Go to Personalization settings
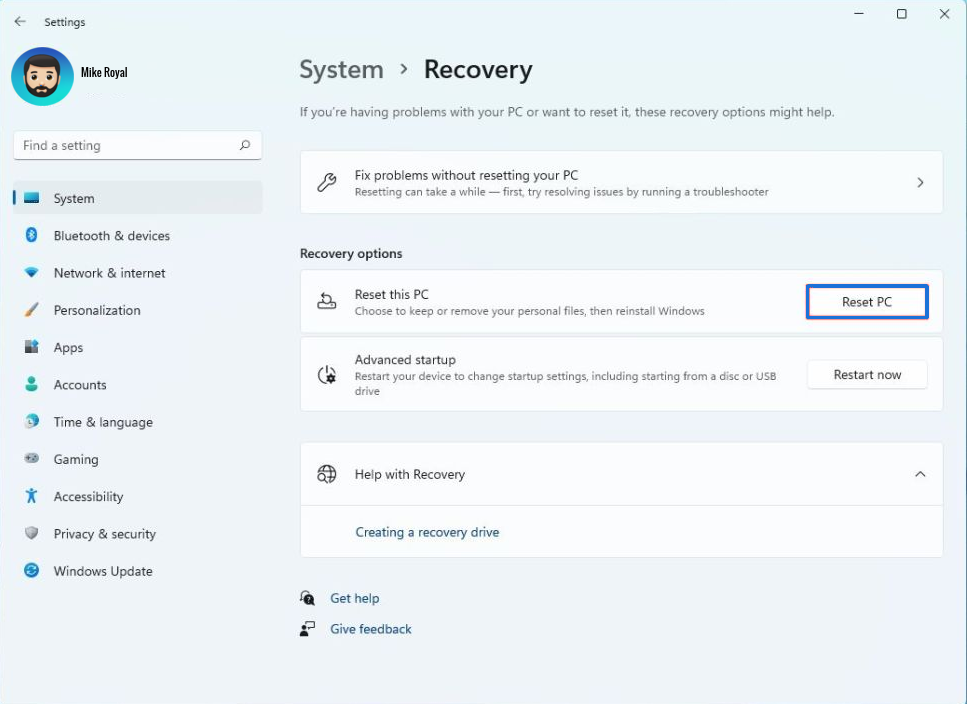This screenshot has height=704, width=967. coord(138,310)
